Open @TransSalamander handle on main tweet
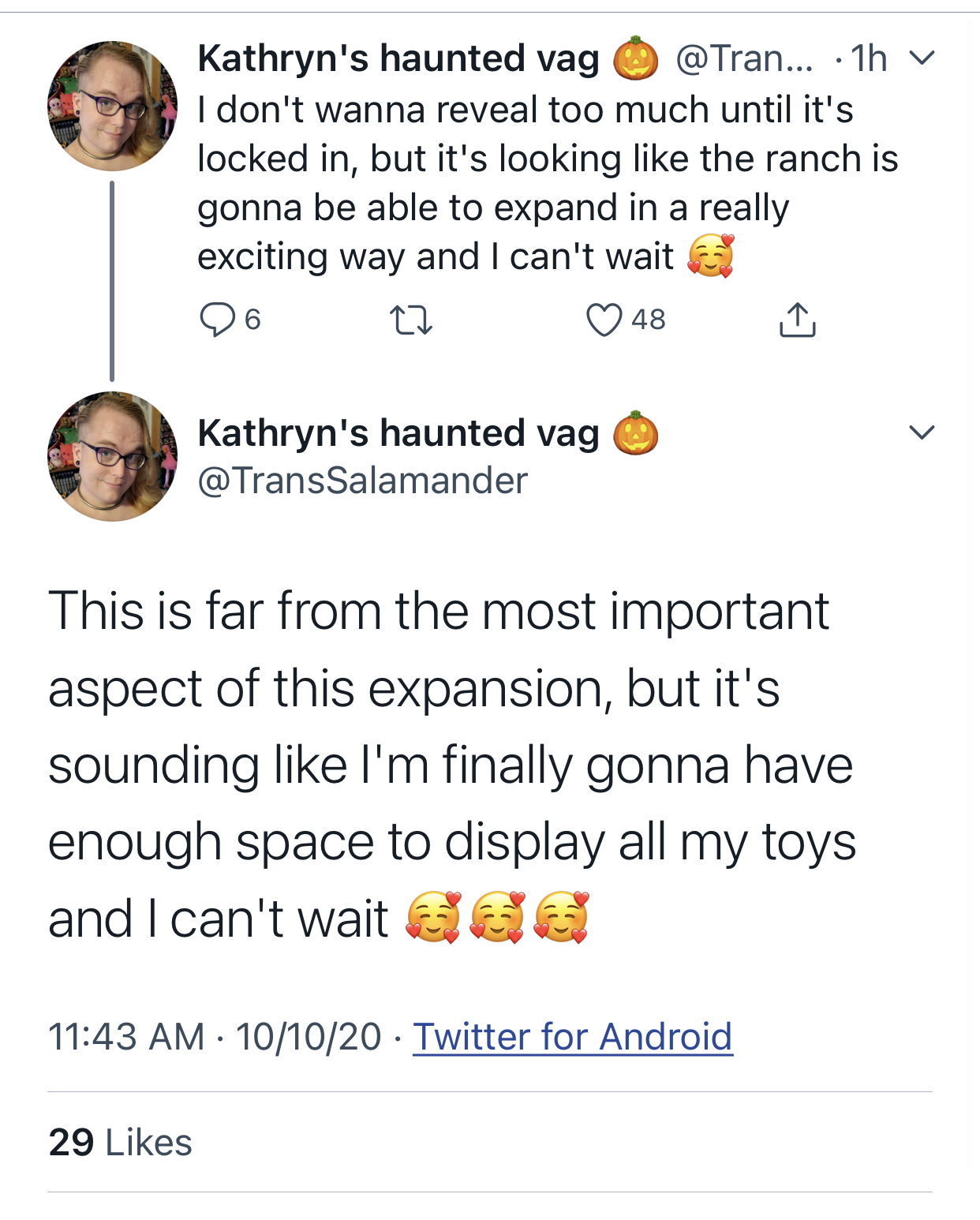 362,481
